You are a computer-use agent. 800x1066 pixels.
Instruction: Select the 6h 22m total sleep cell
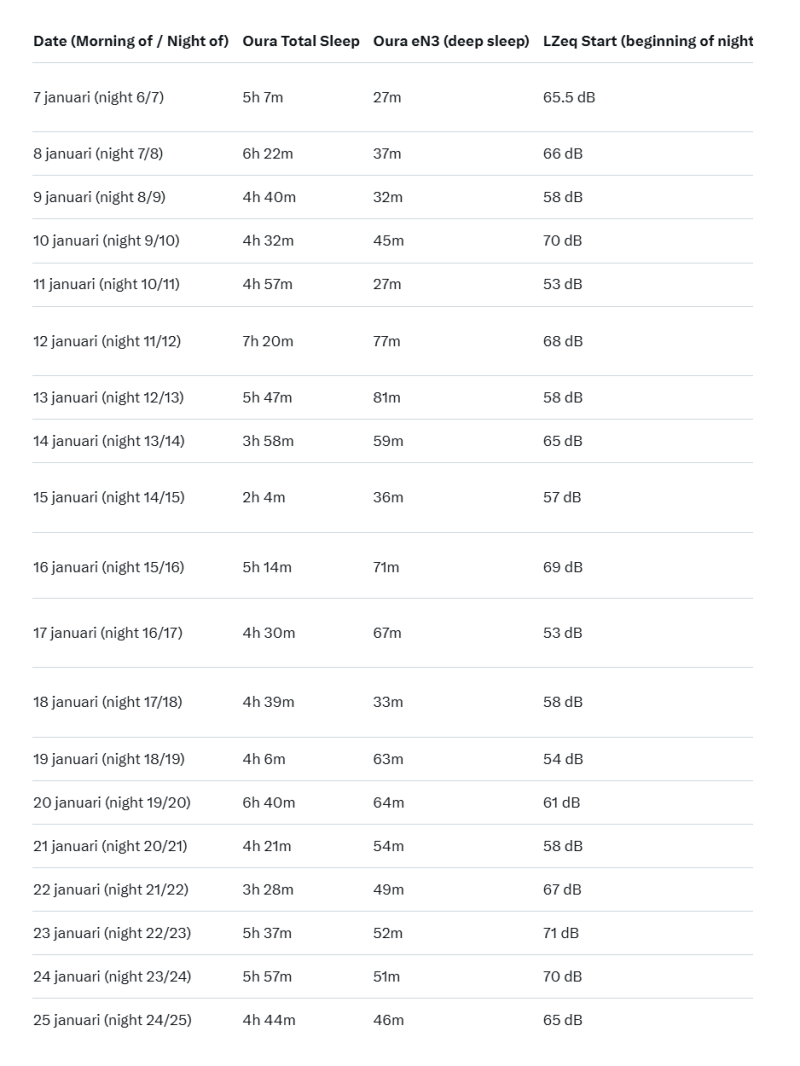[267, 154]
